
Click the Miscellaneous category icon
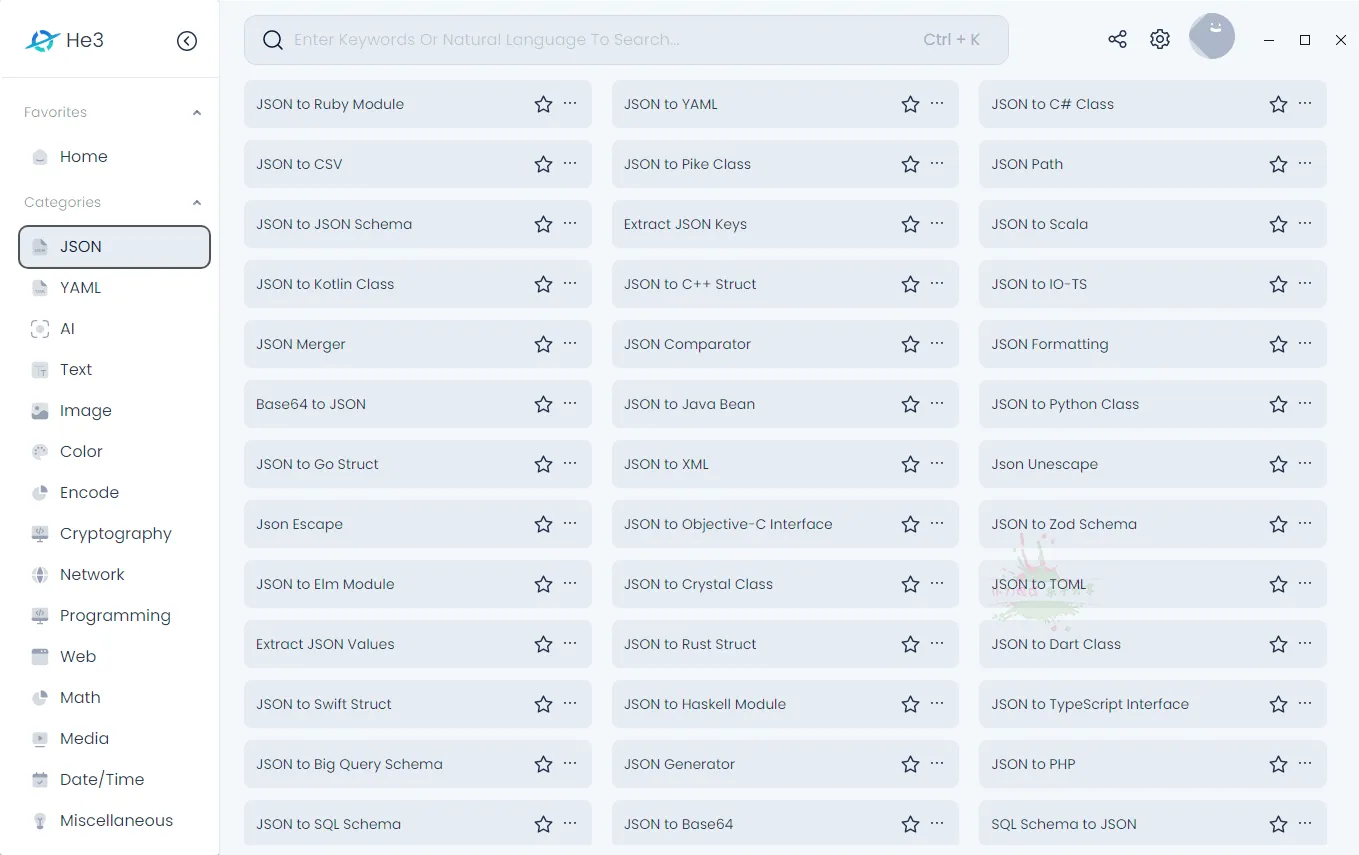(x=40, y=821)
